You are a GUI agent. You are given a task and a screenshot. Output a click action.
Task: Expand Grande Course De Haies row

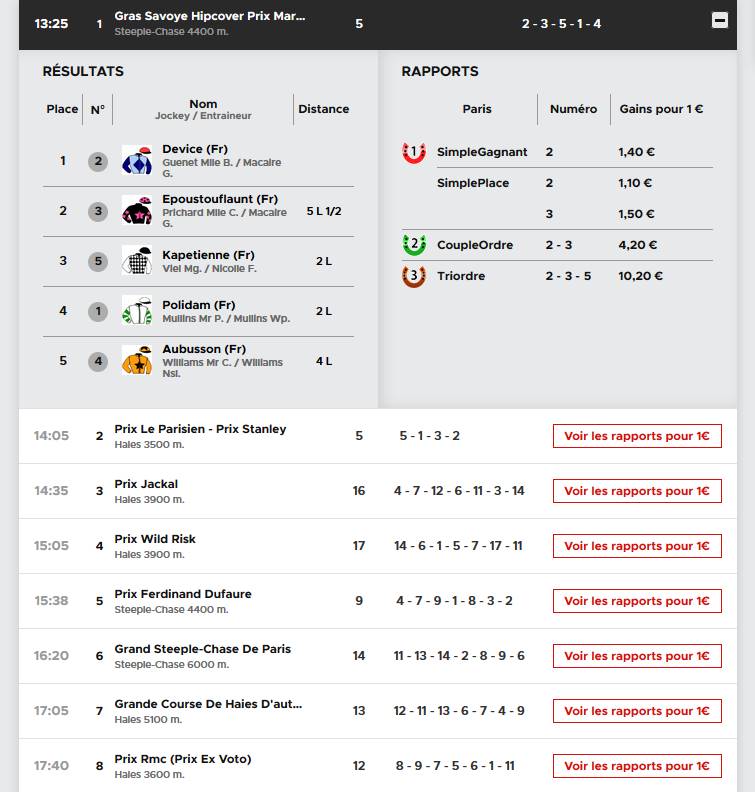pos(378,711)
